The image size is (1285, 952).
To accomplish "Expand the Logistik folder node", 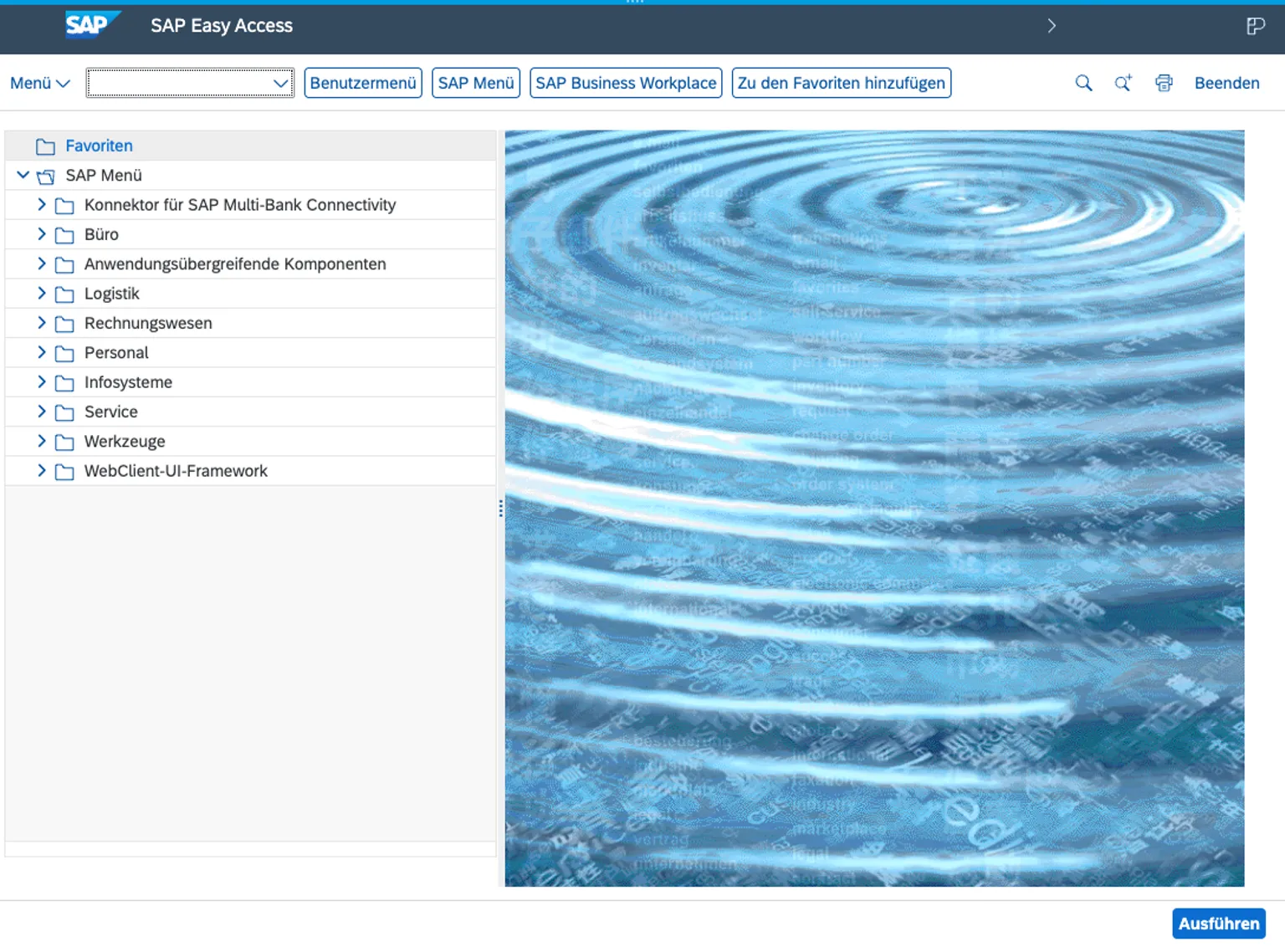I will tap(41, 294).
